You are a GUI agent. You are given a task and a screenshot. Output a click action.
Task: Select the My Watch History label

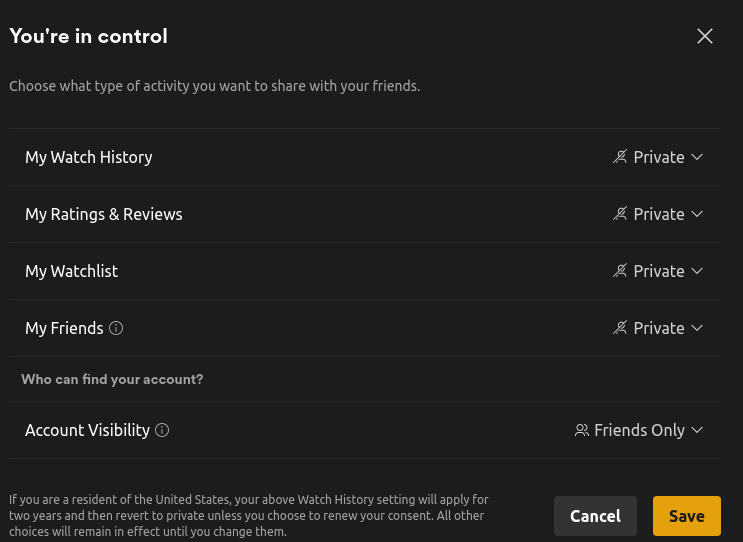(x=89, y=157)
